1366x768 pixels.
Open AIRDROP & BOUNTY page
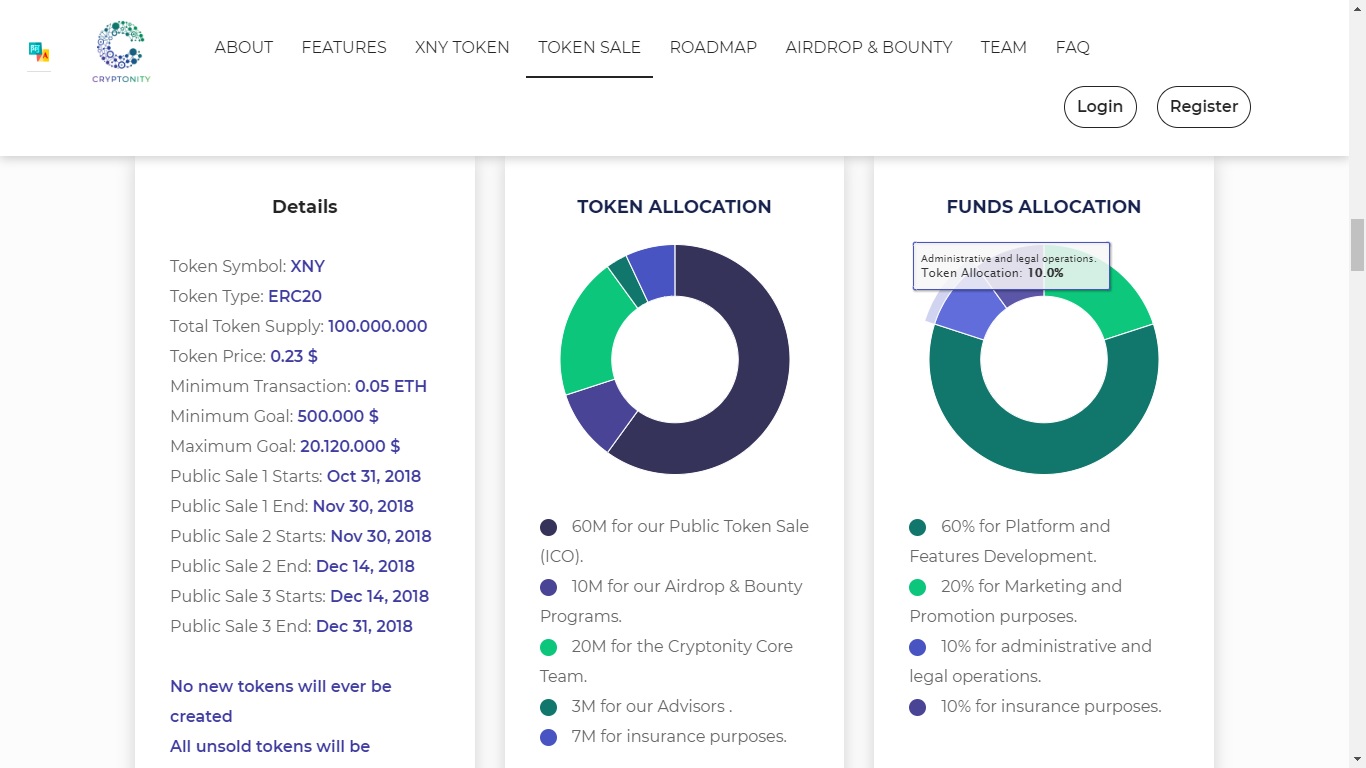pyautogui.click(x=869, y=47)
